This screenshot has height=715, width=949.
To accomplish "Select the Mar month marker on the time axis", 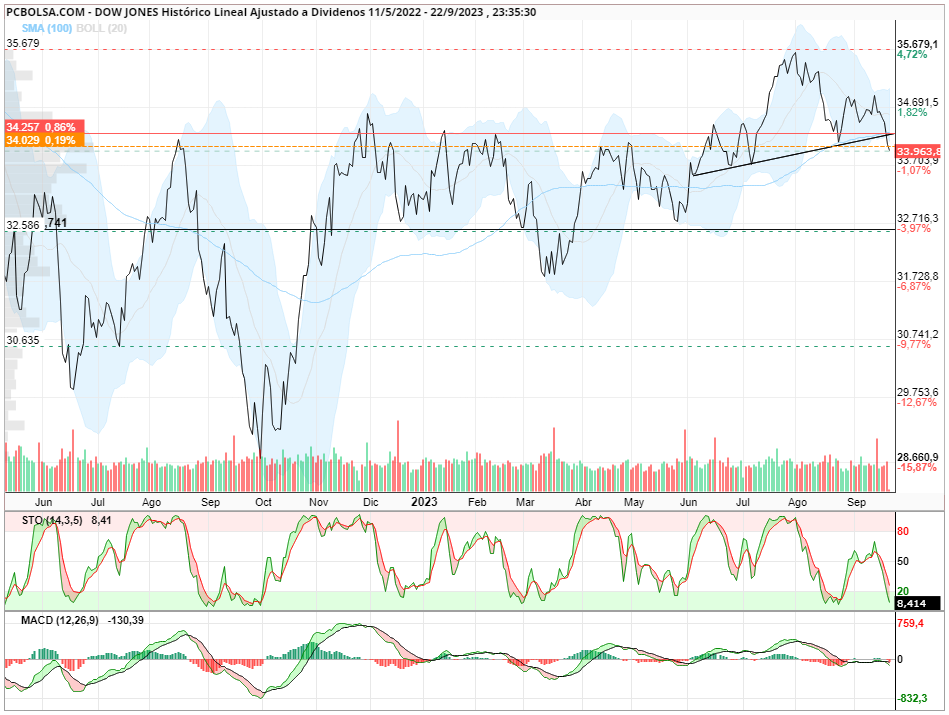I will coord(525,502).
